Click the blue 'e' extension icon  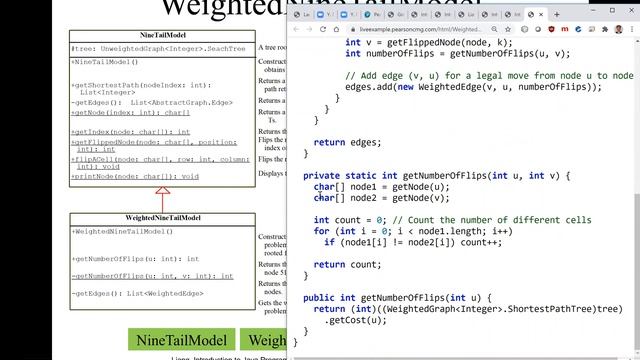tap(578, 29)
